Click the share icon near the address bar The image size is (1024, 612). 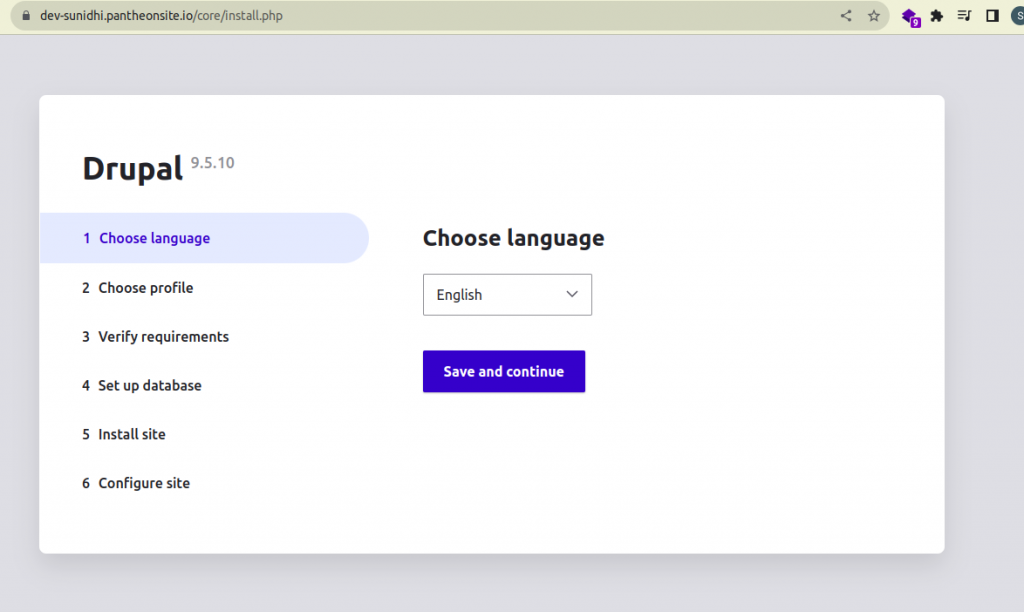[845, 16]
